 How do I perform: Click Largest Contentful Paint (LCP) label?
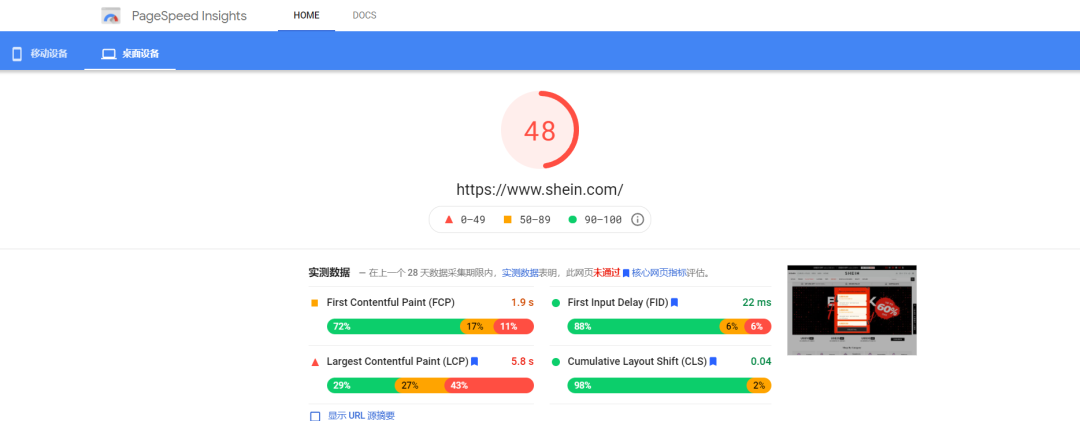[397, 361]
